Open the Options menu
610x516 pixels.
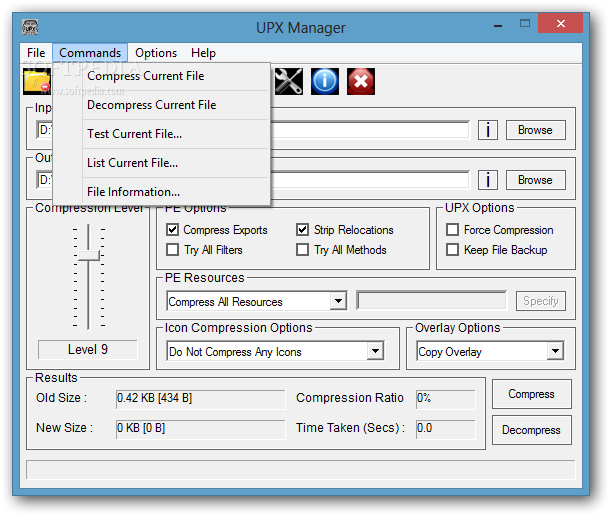click(x=156, y=53)
